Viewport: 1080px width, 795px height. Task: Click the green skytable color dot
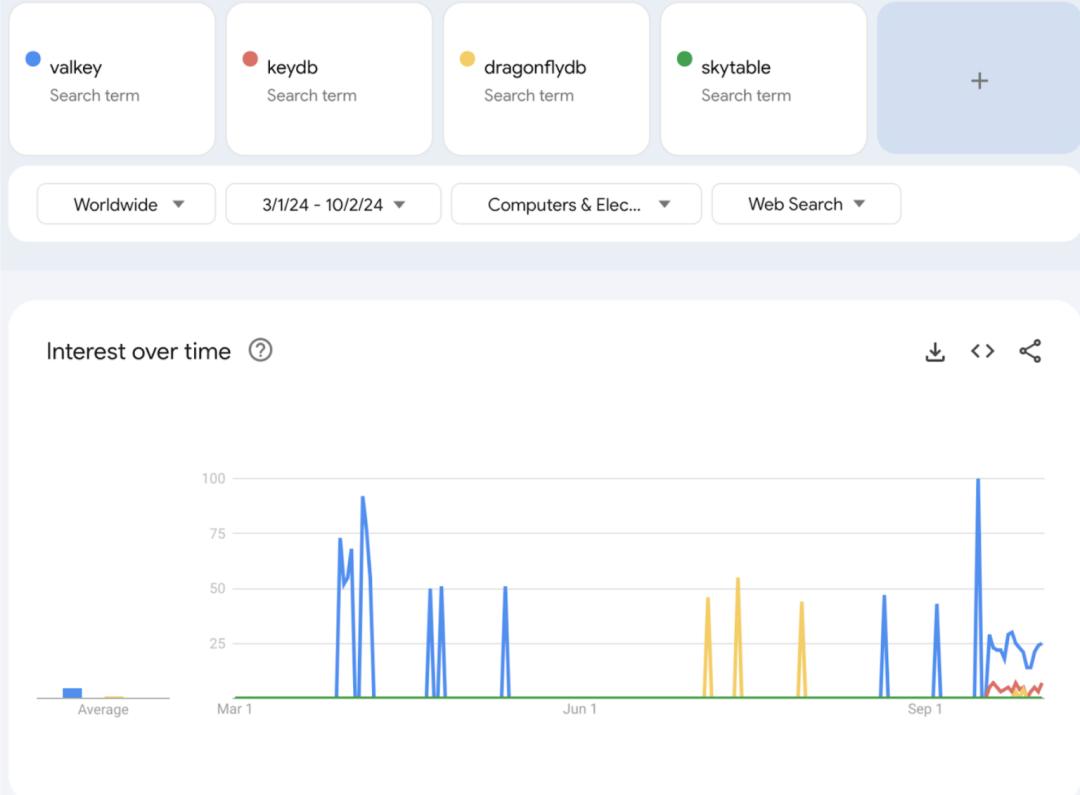[x=684, y=59]
